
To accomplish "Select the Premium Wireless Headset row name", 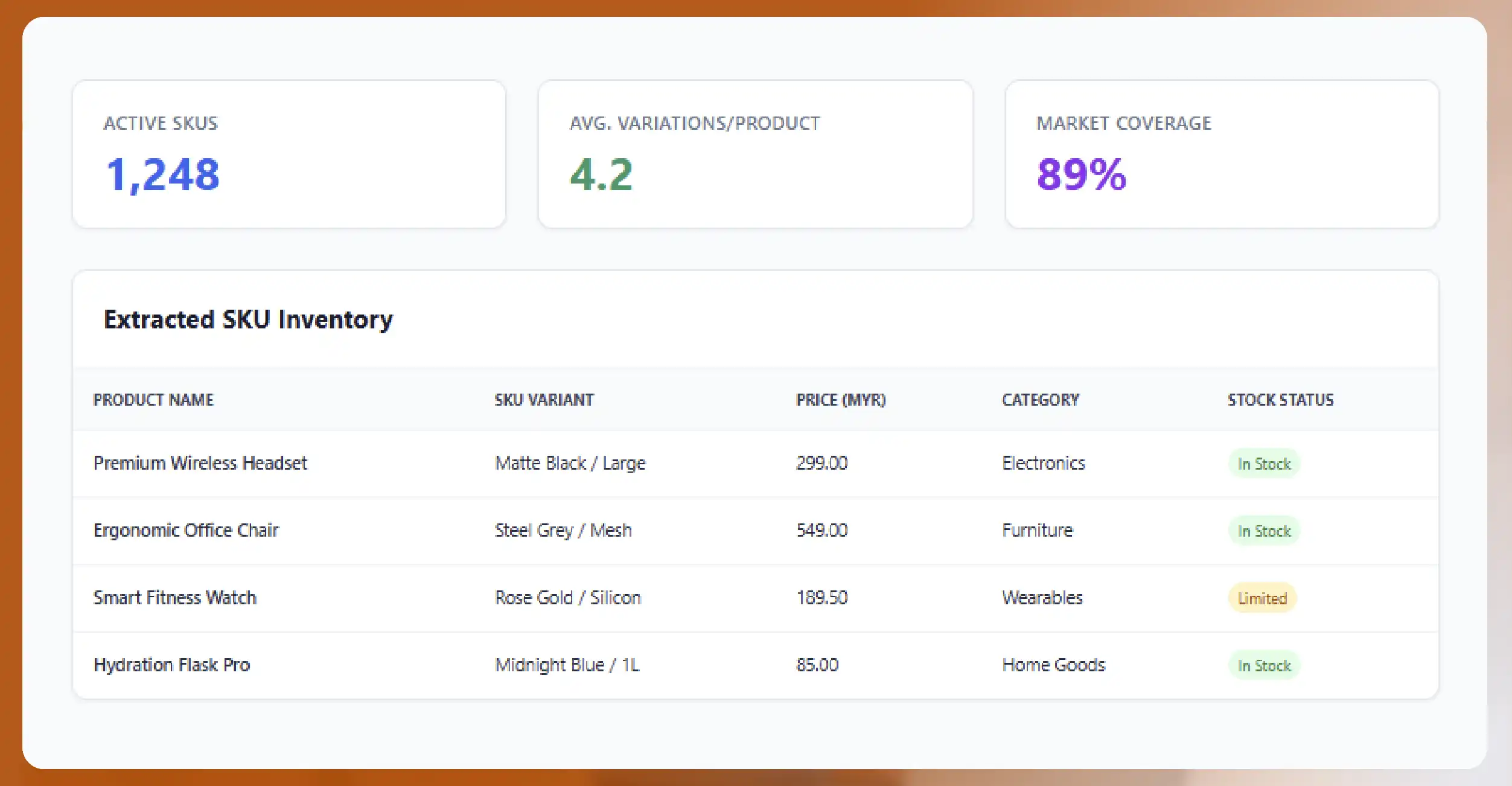I will [x=200, y=463].
